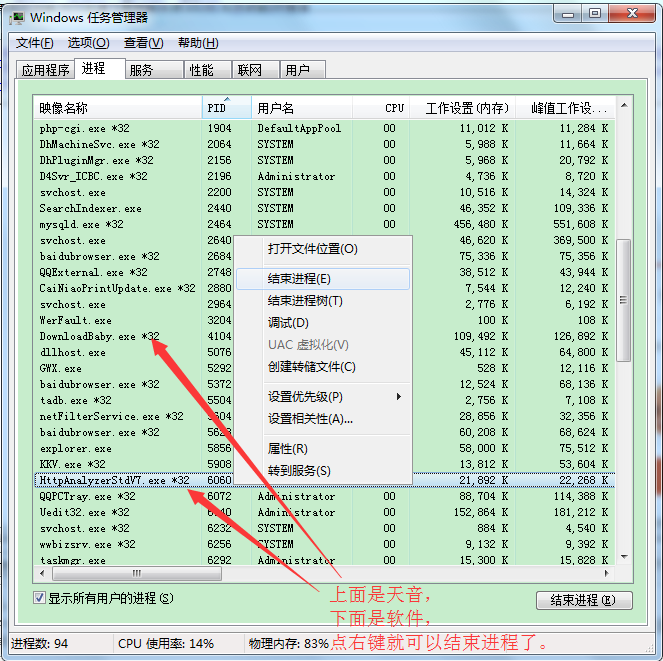Sort by PID column header
The height and width of the screenshot is (661, 663).
216,108
